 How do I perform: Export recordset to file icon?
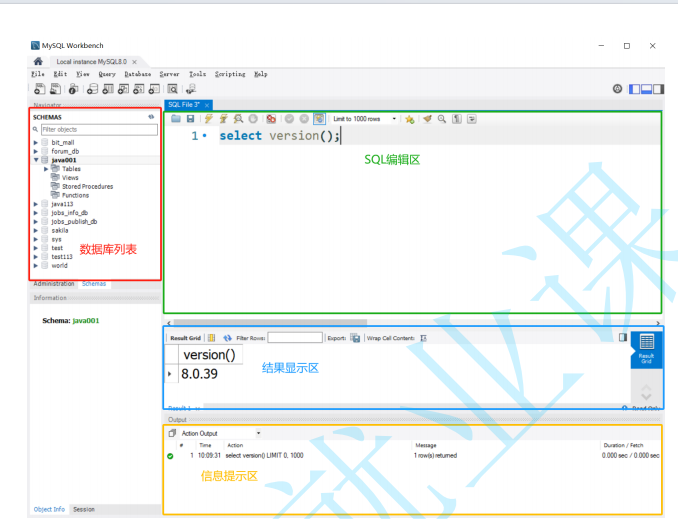(355, 338)
